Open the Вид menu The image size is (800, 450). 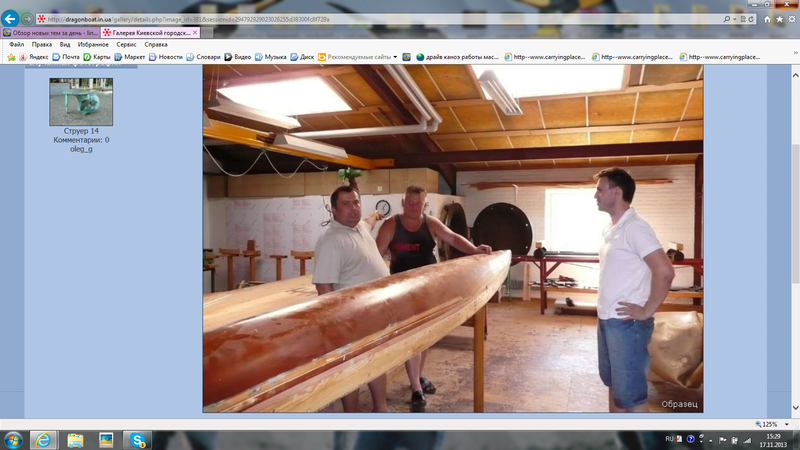[x=65, y=44]
